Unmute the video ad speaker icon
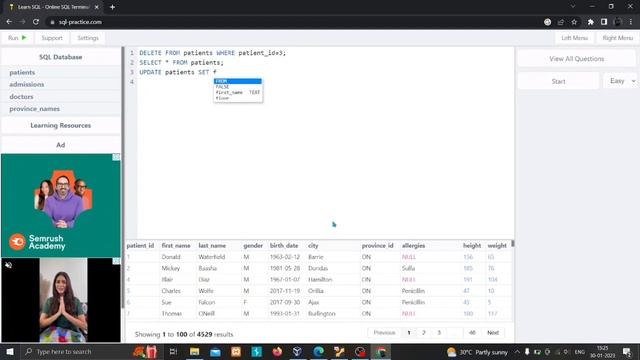The image size is (640, 360). pyautogui.click(x=8, y=265)
